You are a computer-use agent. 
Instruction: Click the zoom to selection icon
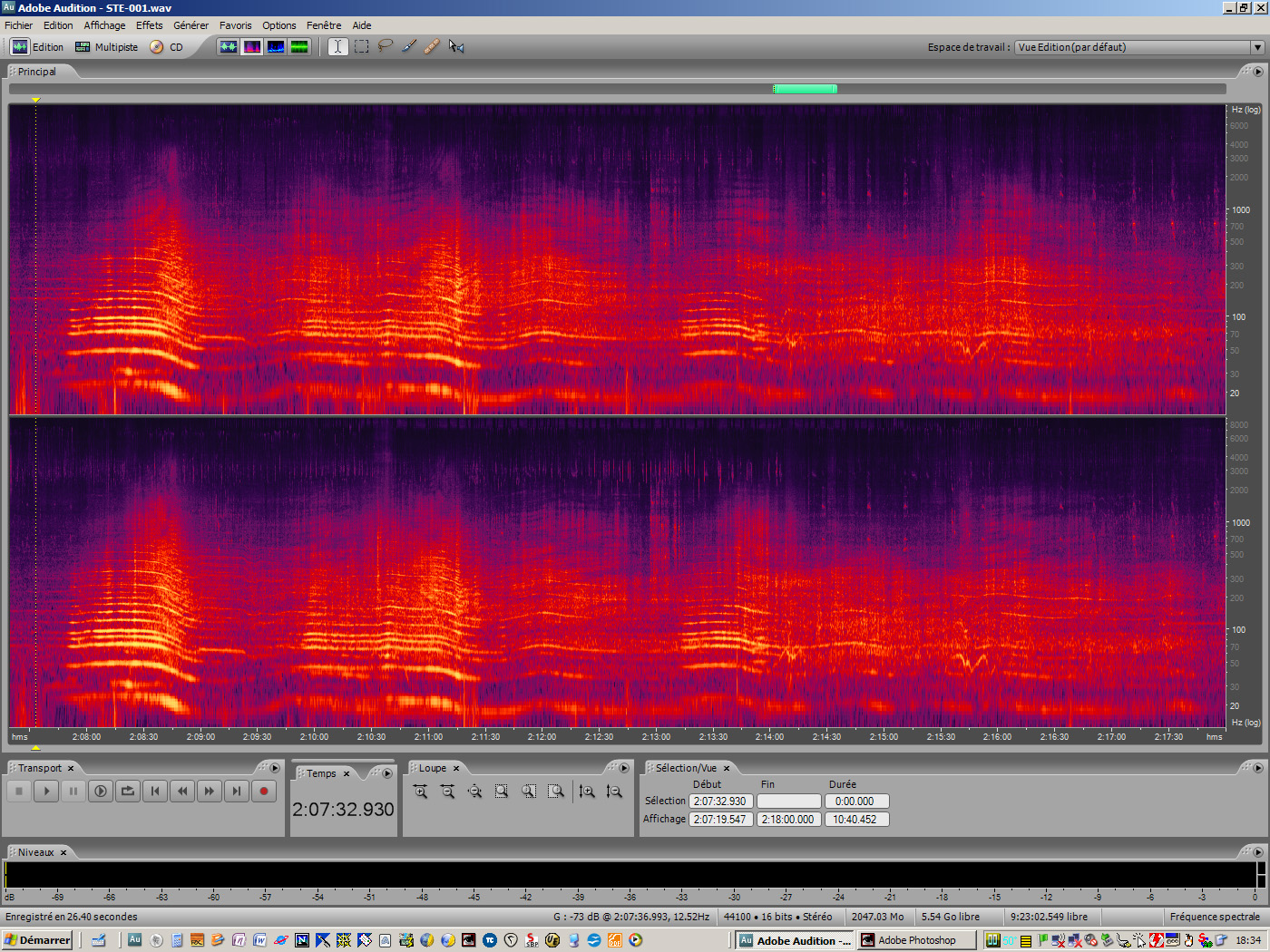click(501, 792)
